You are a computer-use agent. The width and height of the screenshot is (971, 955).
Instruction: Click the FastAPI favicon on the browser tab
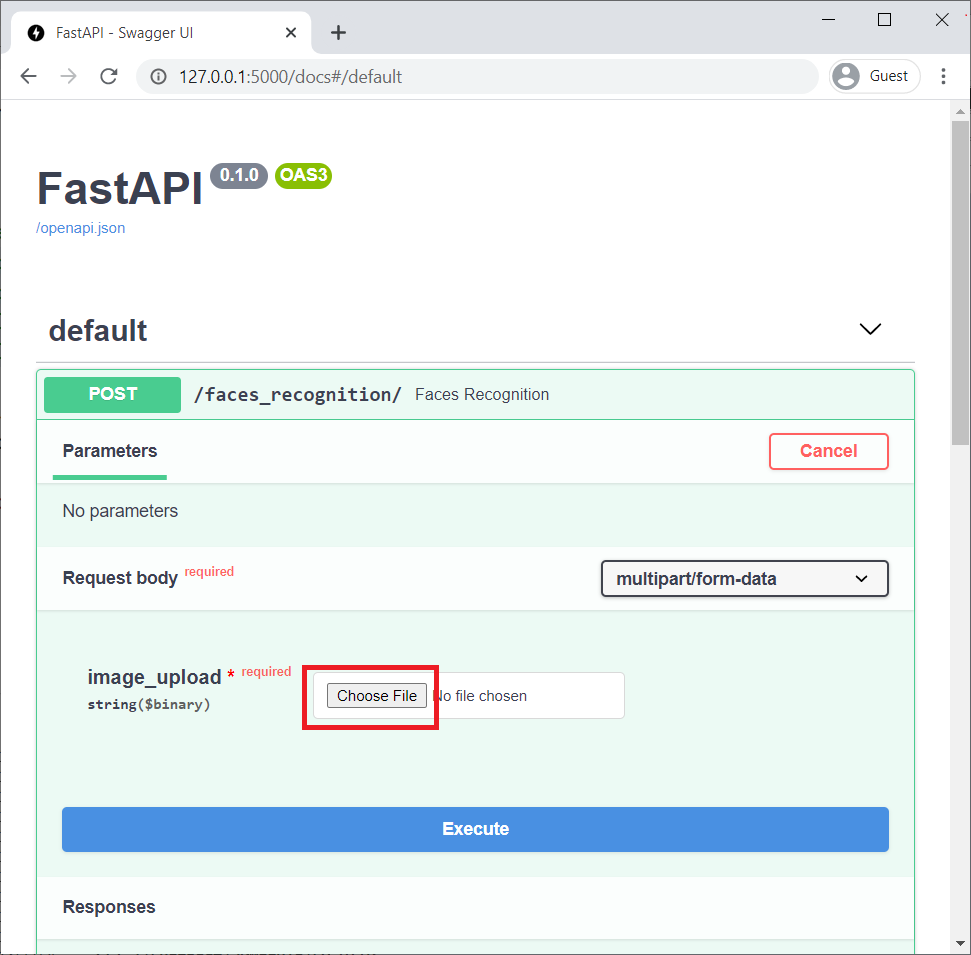point(34,32)
